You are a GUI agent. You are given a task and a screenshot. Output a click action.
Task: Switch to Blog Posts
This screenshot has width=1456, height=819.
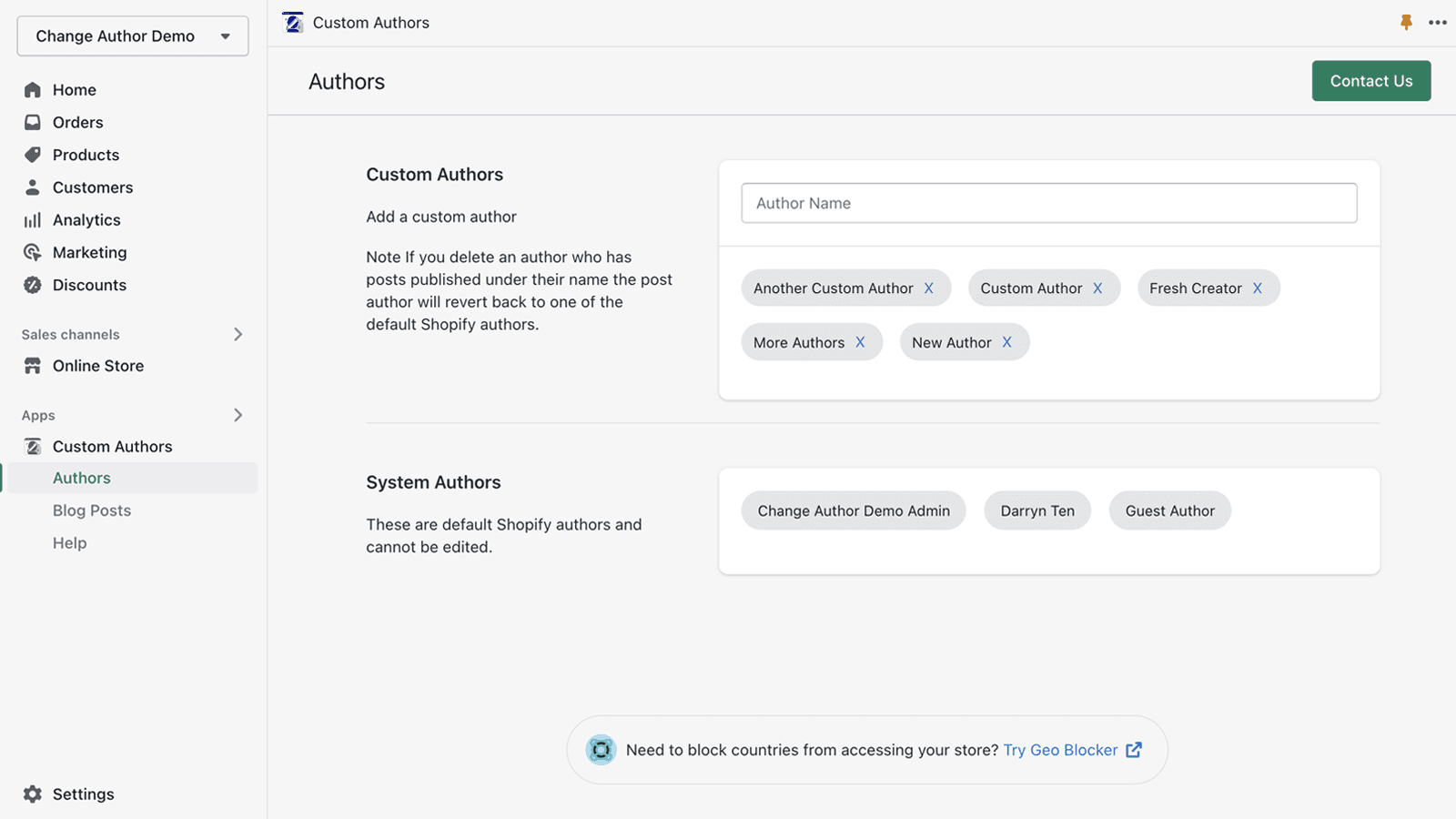pyautogui.click(x=91, y=510)
